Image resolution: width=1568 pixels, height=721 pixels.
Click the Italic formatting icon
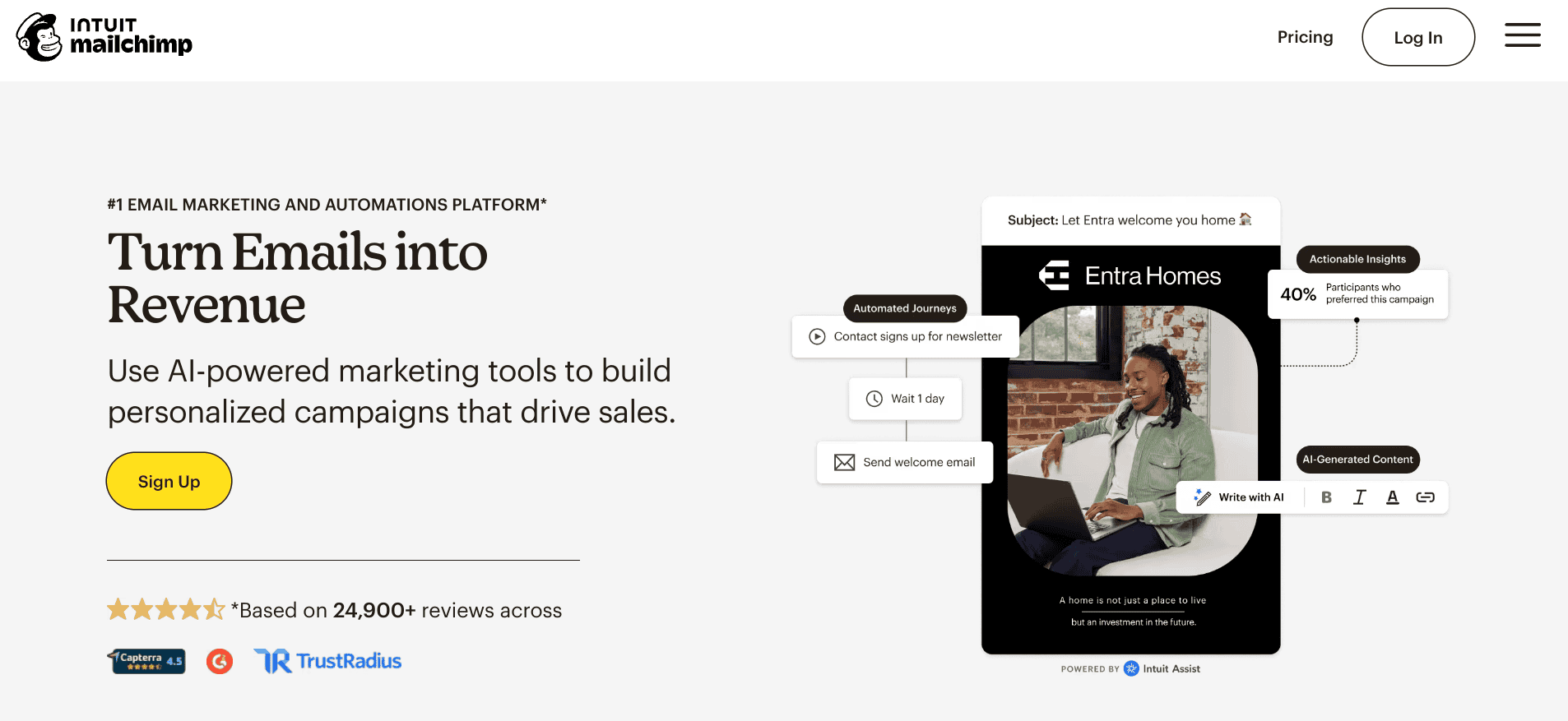[1359, 497]
